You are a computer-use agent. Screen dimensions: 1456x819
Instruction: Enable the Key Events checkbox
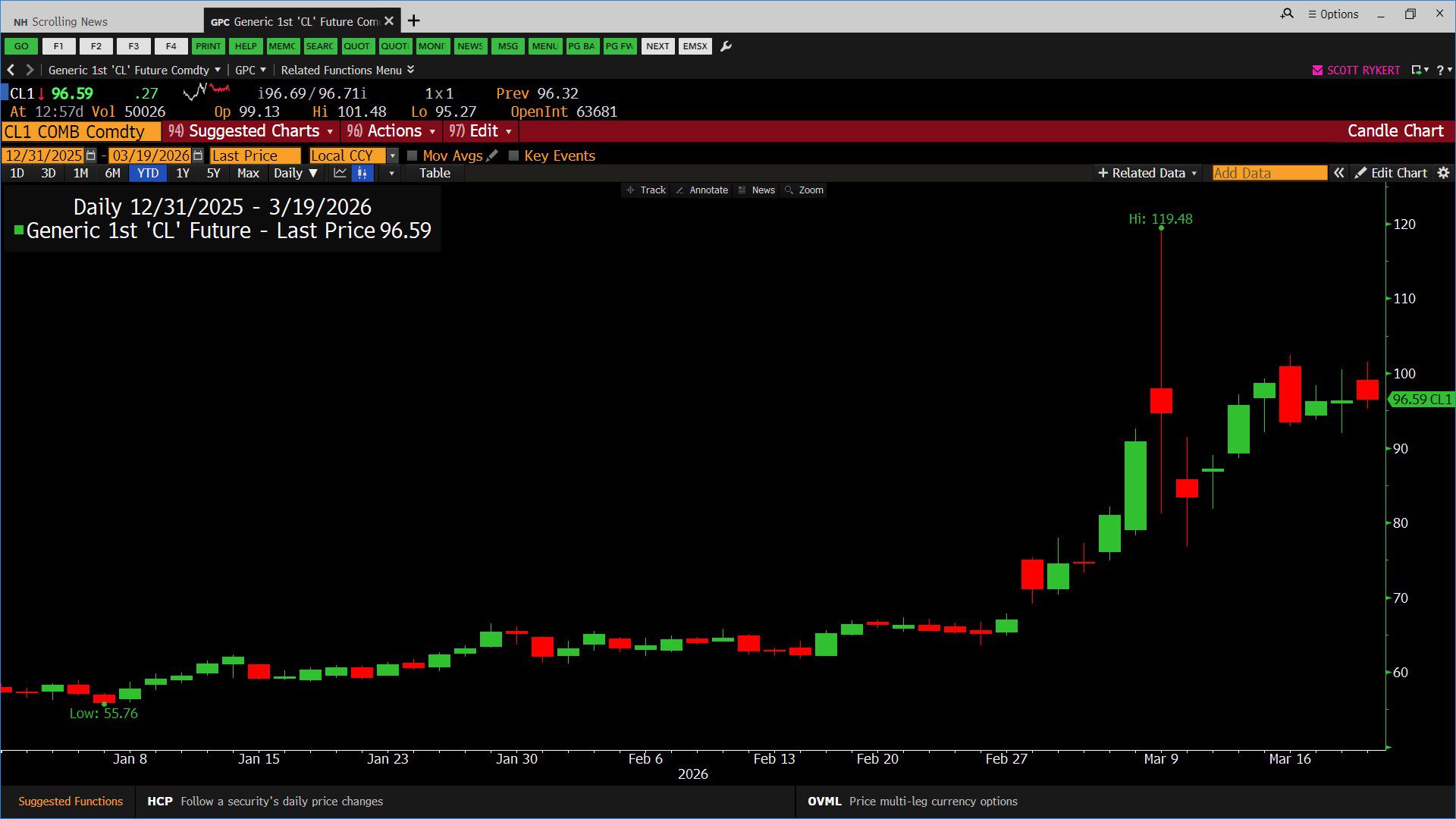(513, 155)
